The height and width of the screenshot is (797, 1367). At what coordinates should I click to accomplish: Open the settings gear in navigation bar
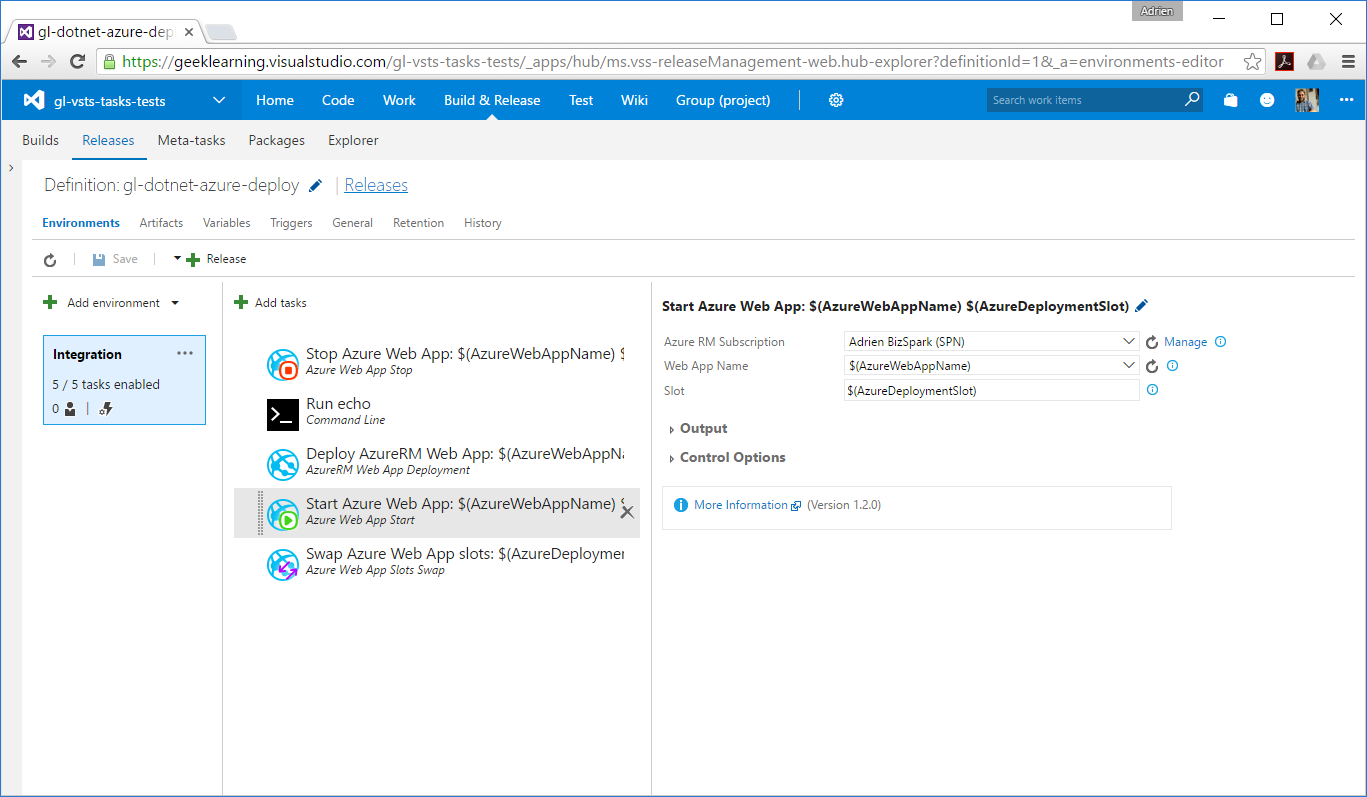pyautogui.click(x=837, y=100)
